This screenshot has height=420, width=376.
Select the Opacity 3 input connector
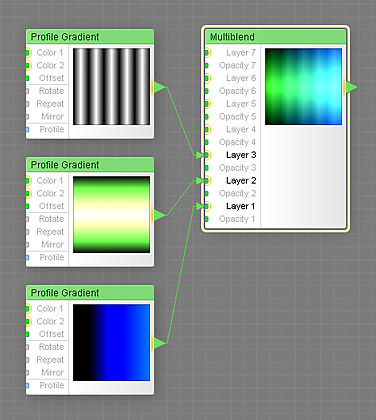[x=207, y=168]
